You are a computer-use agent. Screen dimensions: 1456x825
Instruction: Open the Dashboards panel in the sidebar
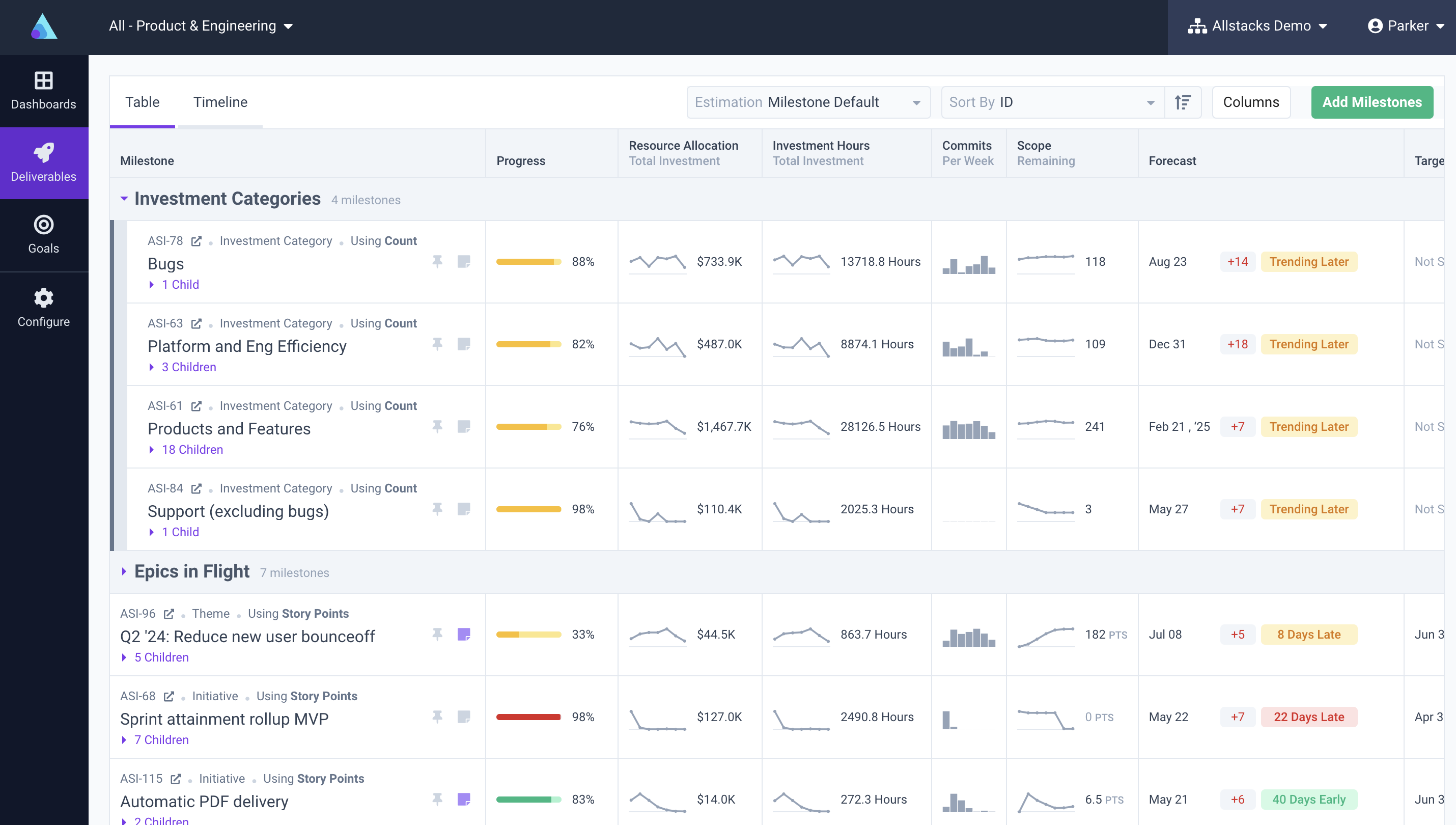(x=44, y=91)
